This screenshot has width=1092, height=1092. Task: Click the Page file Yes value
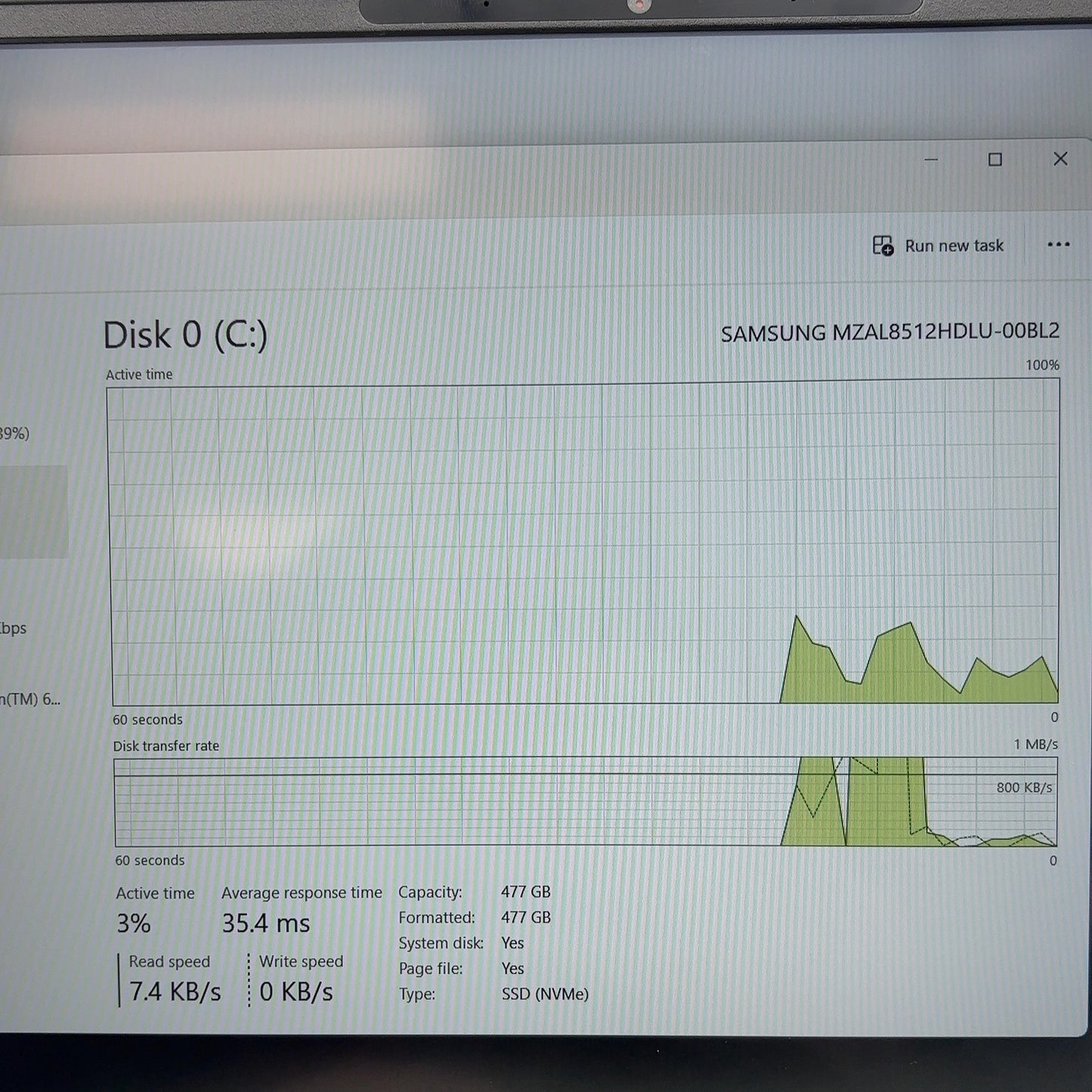click(x=512, y=968)
